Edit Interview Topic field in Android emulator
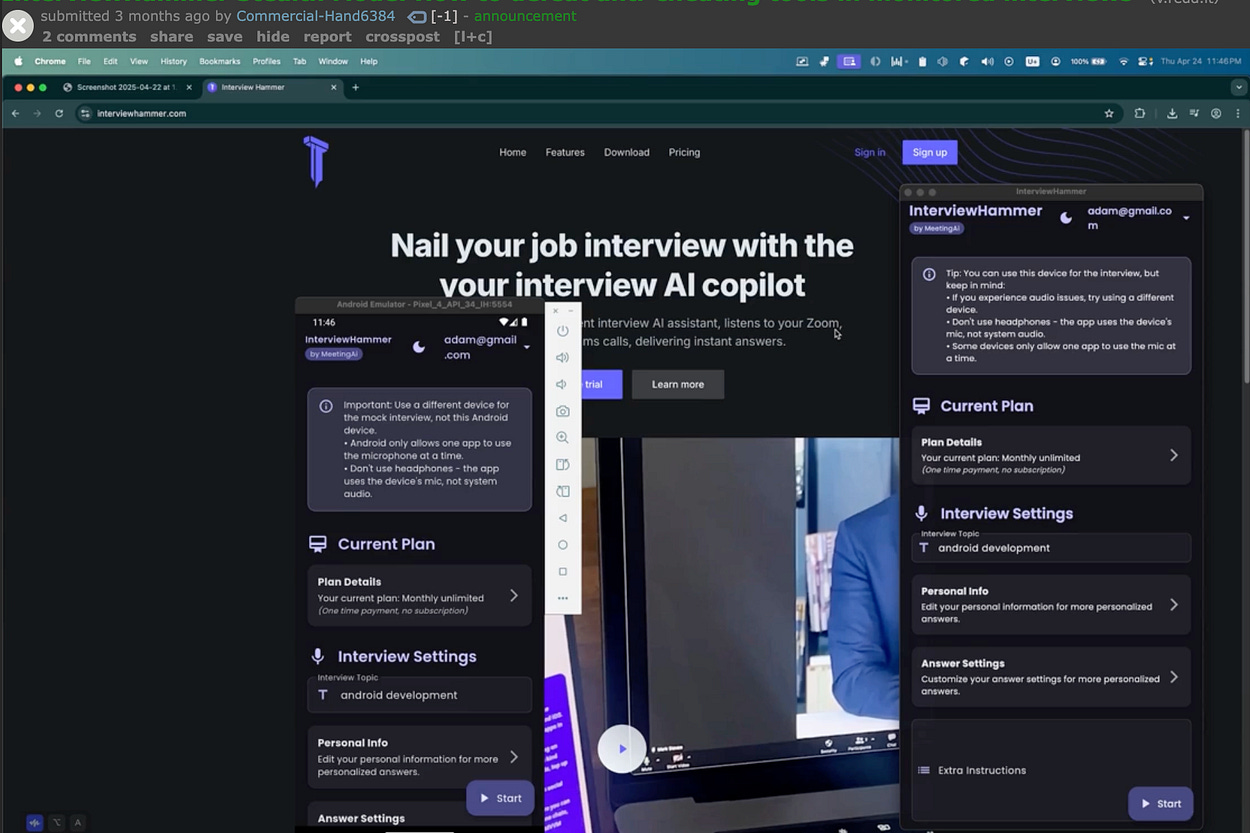 [419, 695]
